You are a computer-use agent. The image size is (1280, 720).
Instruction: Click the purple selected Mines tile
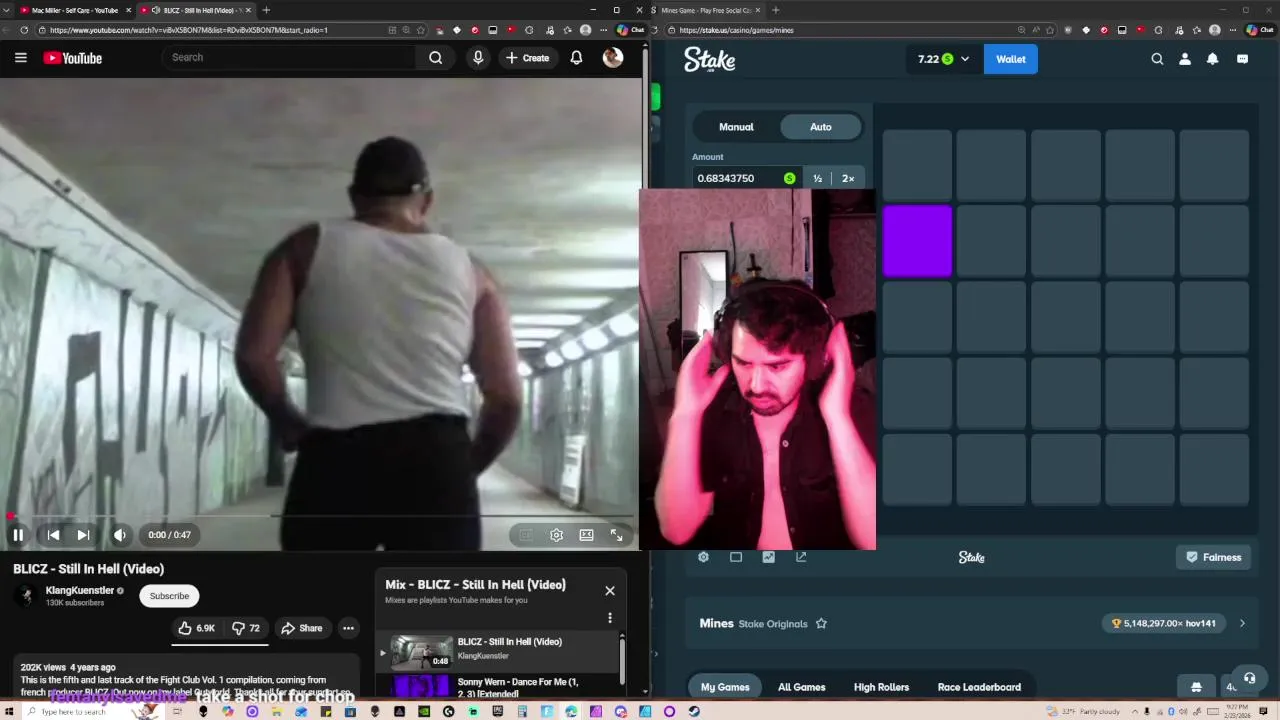[917, 241]
